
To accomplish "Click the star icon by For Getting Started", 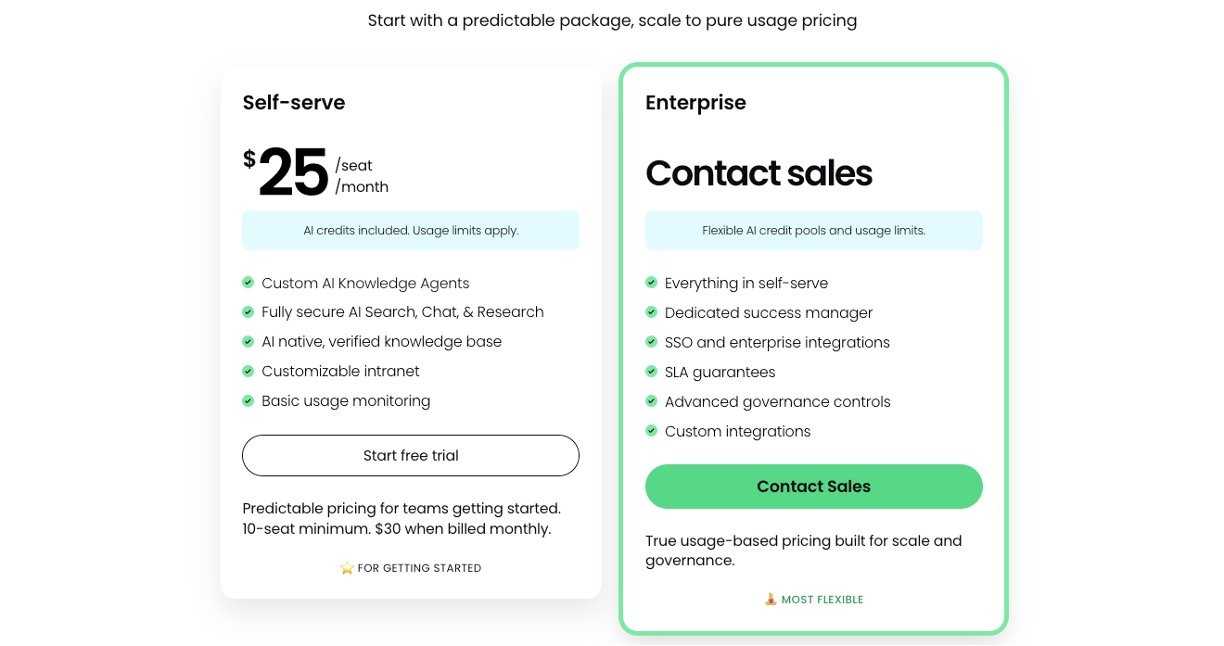I will (347, 568).
